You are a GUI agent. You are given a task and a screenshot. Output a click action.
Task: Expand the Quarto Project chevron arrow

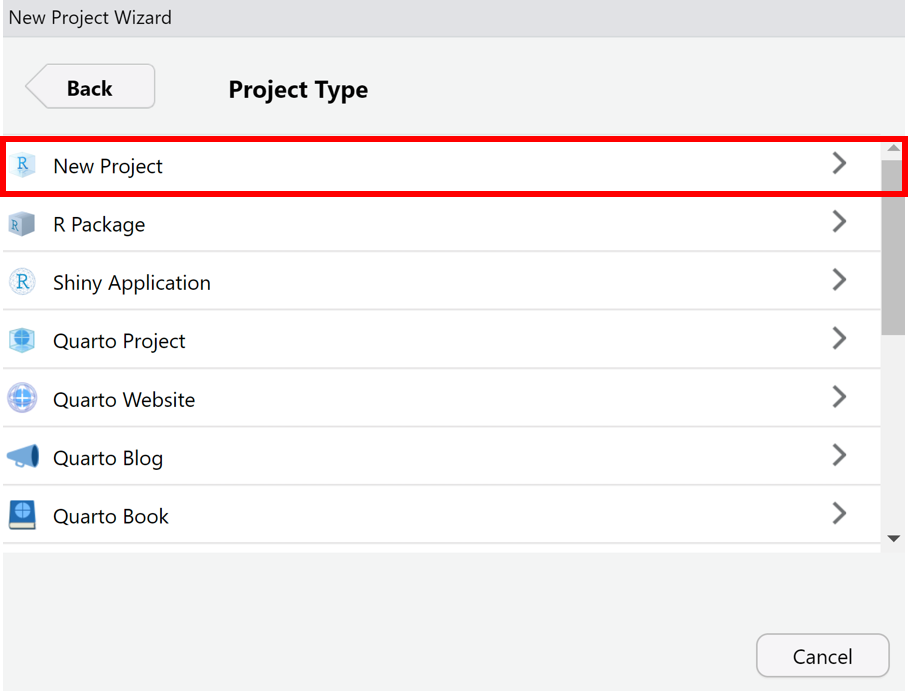pyautogui.click(x=839, y=338)
